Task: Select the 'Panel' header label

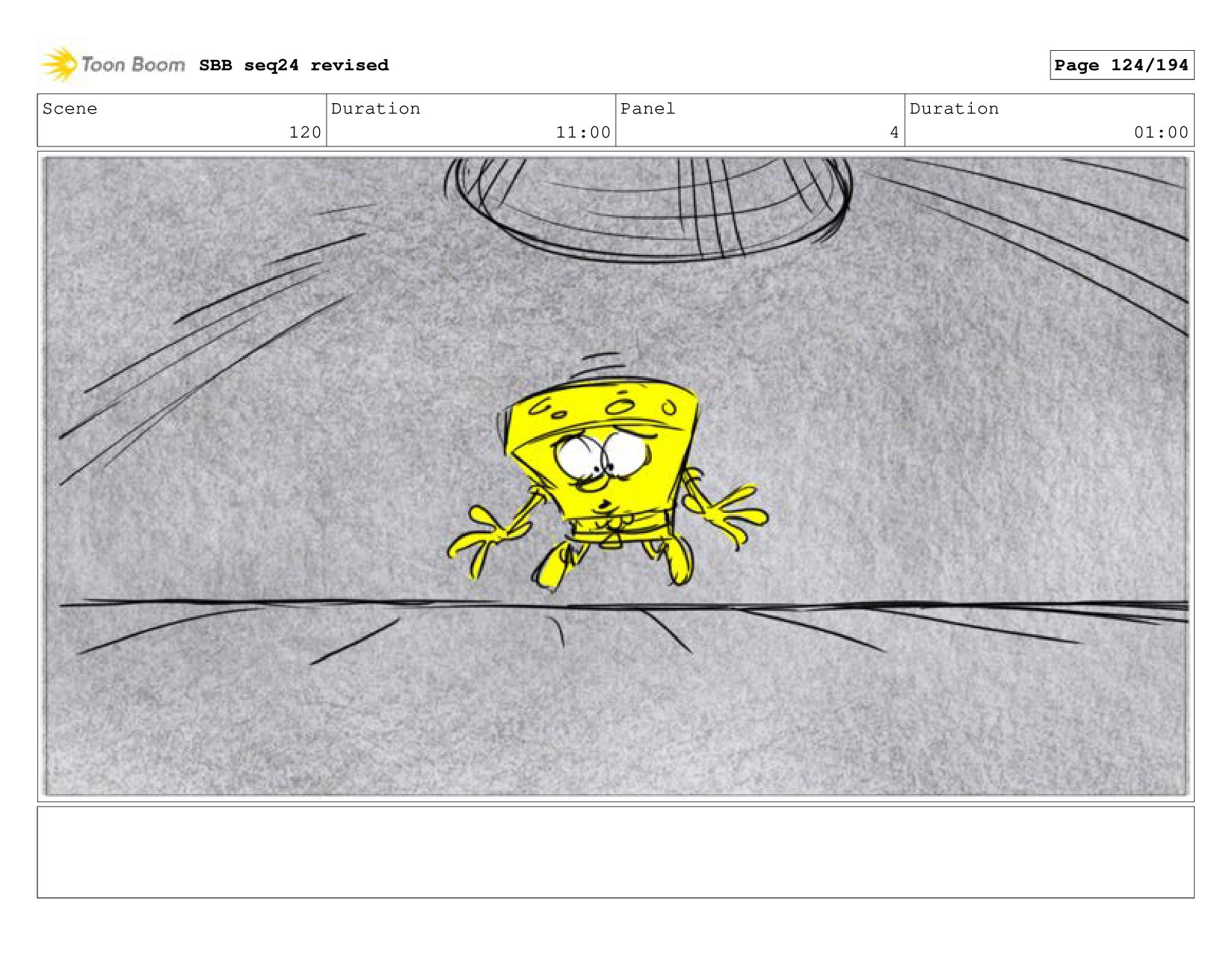Action: point(647,108)
